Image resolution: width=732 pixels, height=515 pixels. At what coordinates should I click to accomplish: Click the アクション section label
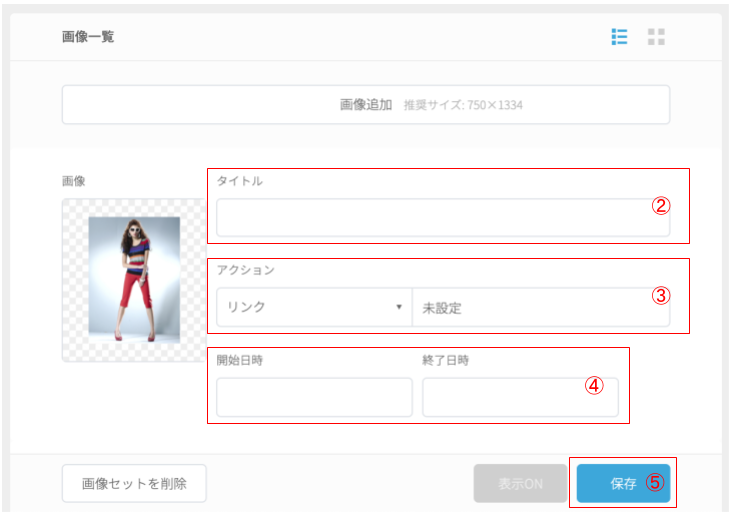point(246,270)
